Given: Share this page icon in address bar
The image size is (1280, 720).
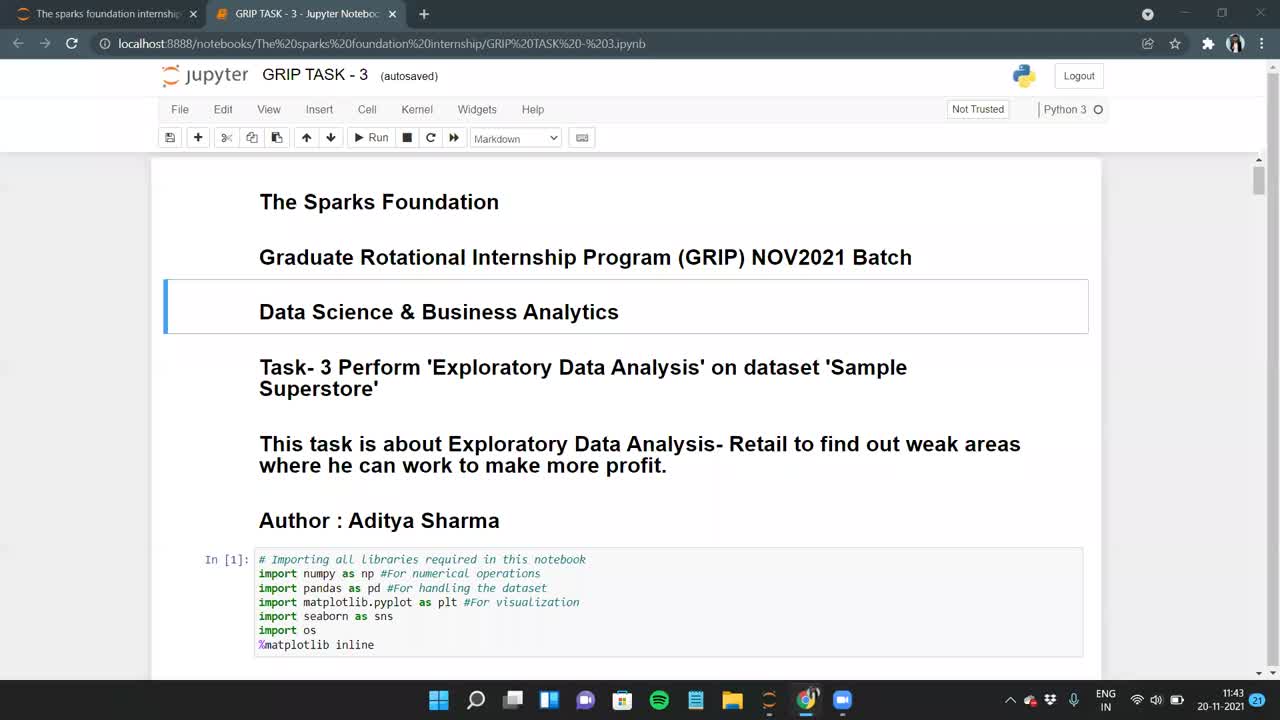Looking at the screenshot, I should pos(1148,44).
